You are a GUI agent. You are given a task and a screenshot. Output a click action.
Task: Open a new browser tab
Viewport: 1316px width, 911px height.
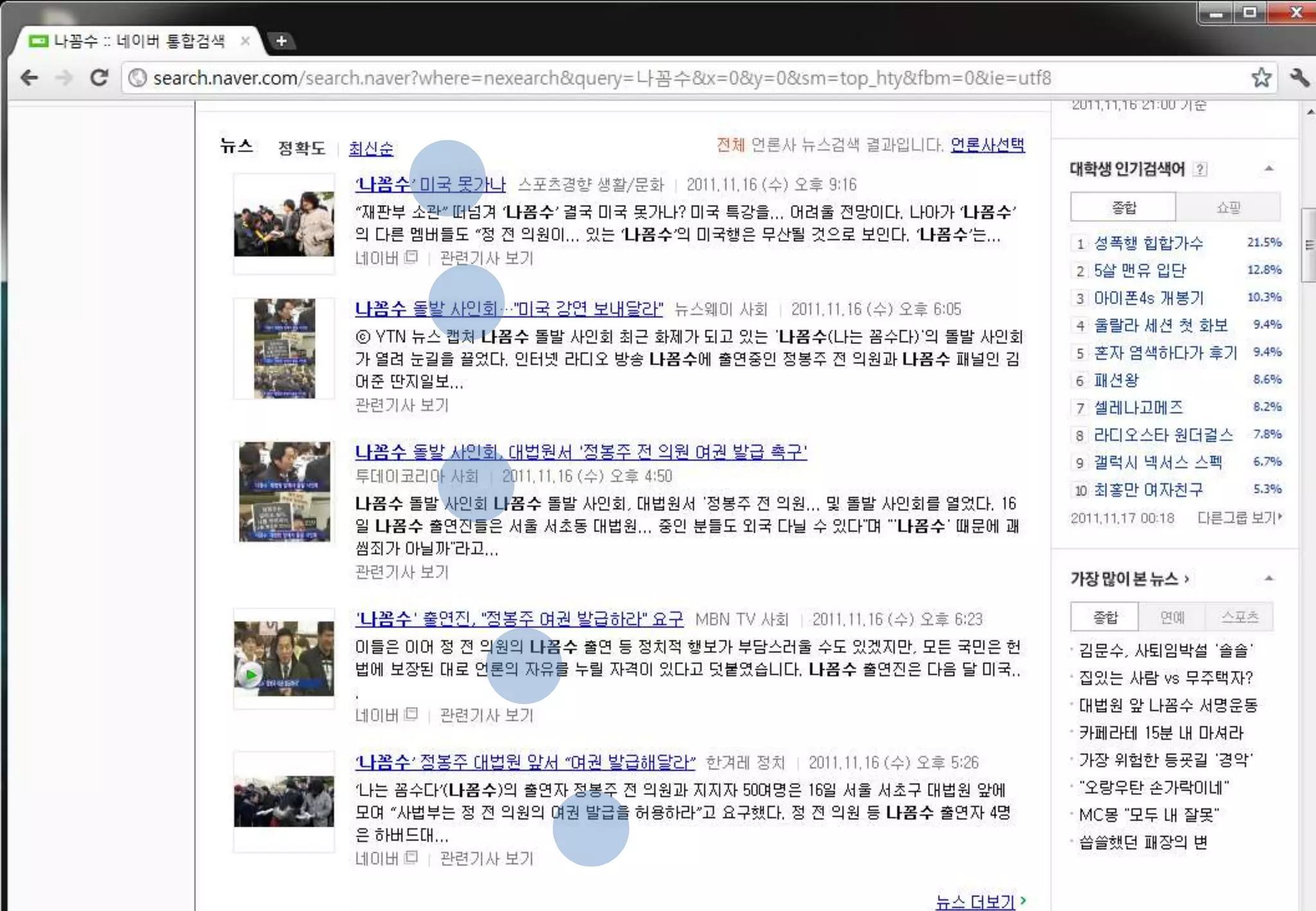coord(281,41)
